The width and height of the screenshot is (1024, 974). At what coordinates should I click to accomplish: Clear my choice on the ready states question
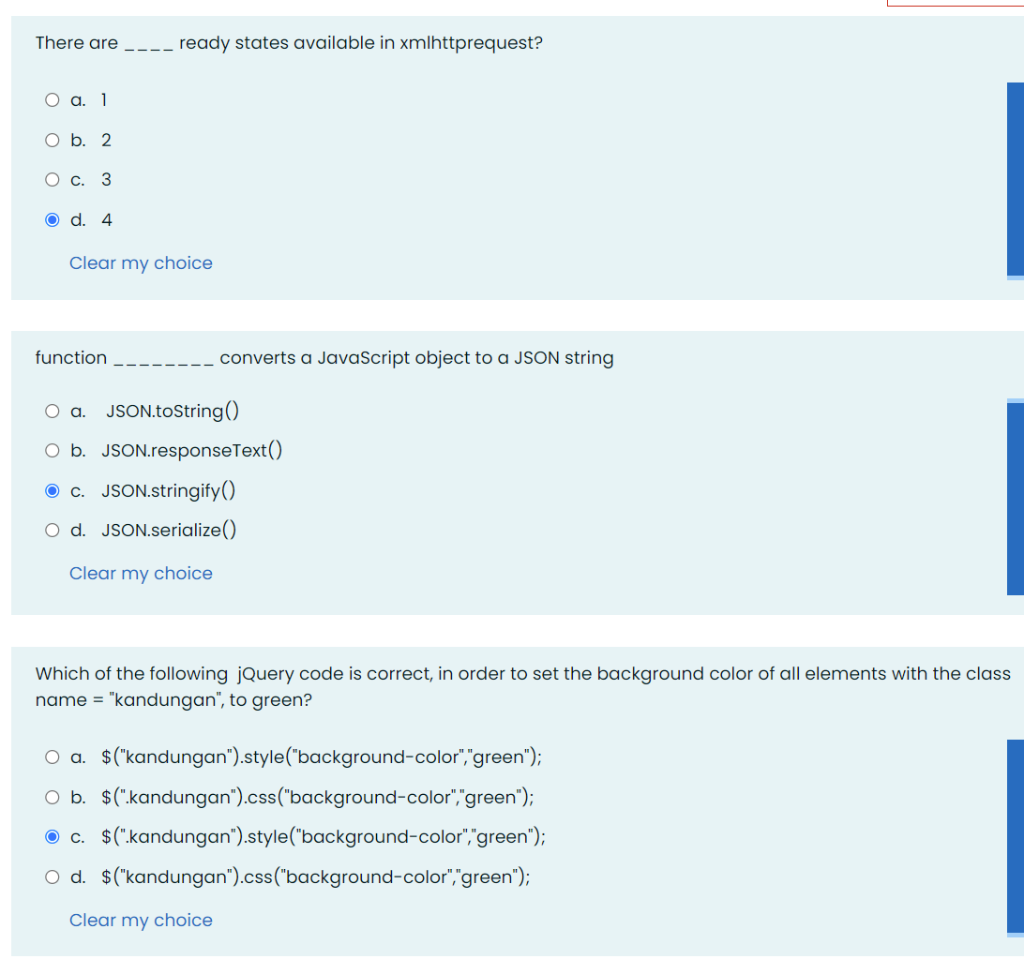click(140, 263)
